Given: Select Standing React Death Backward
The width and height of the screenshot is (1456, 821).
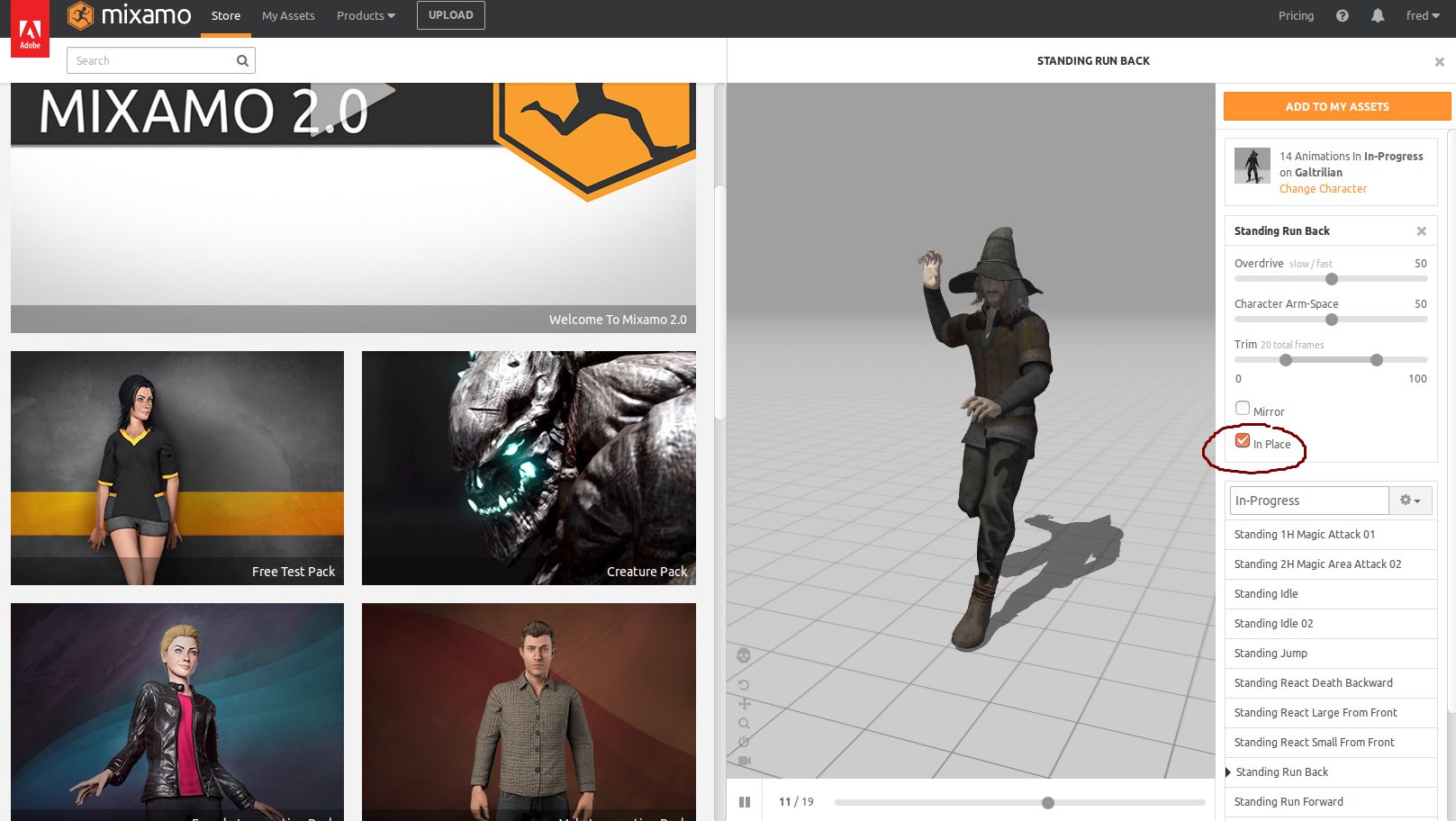Looking at the screenshot, I should pos(1331,683).
